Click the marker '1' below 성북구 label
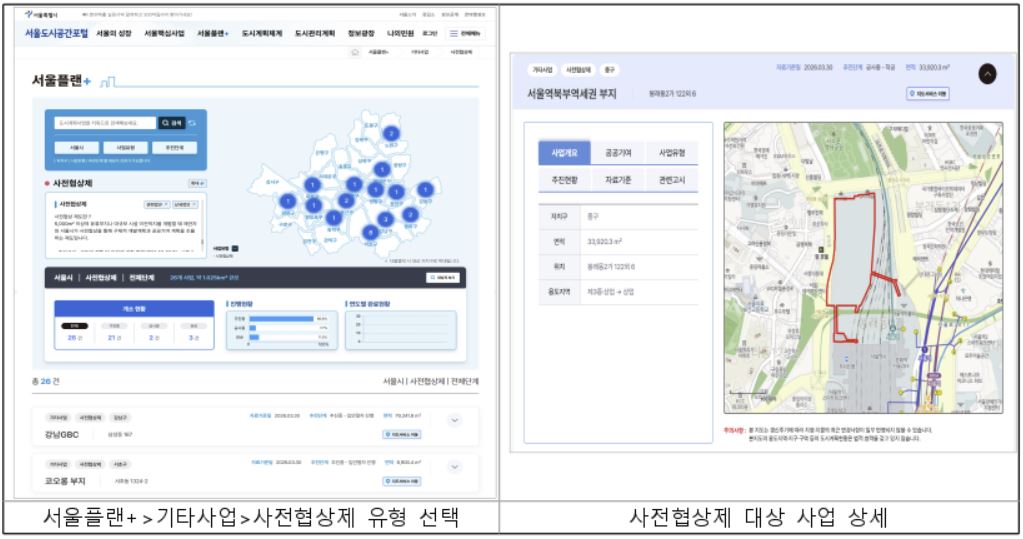 (x=382, y=169)
